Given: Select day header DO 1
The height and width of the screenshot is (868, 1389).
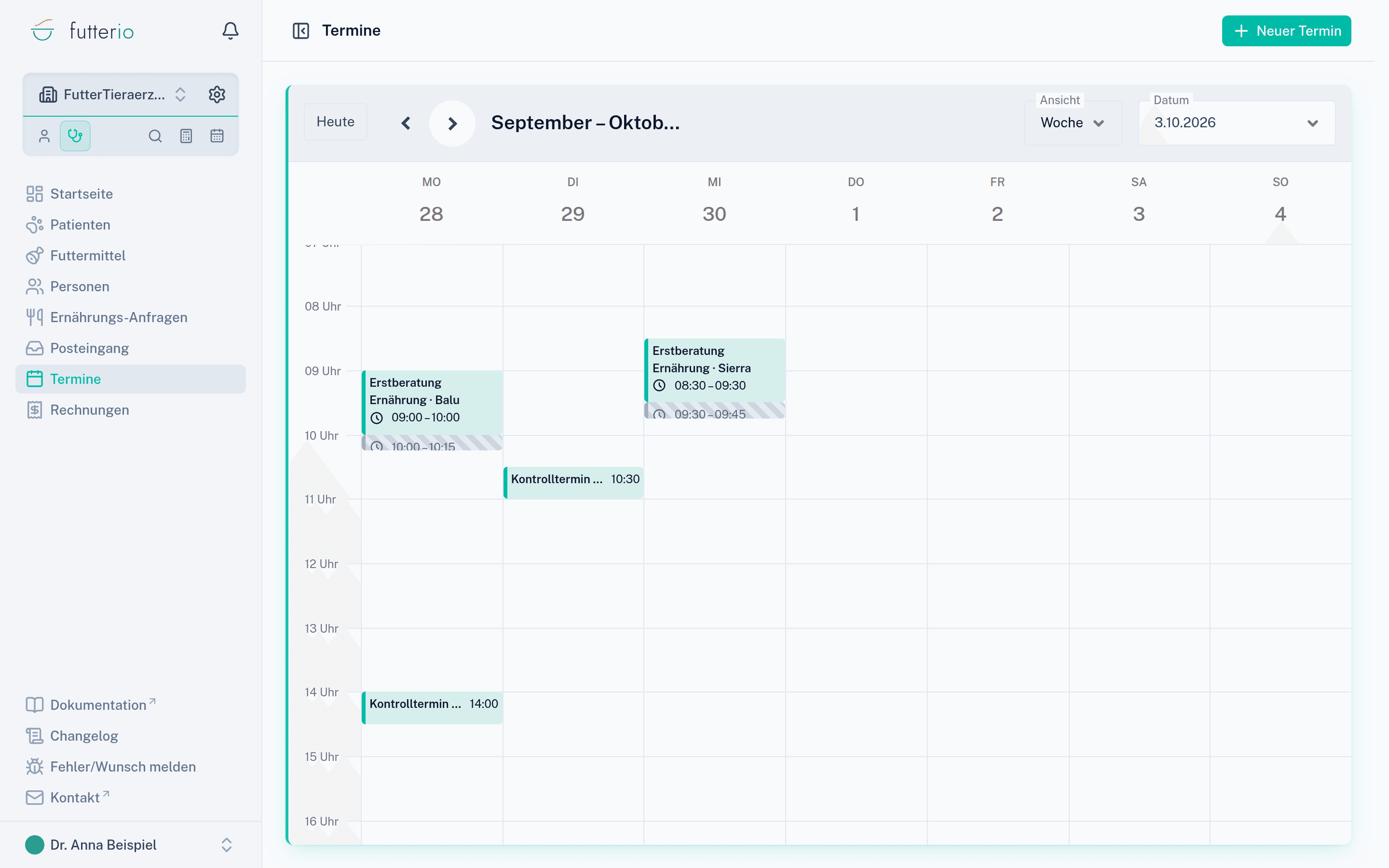Looking at the screenshot, I should tap(856, 202).
